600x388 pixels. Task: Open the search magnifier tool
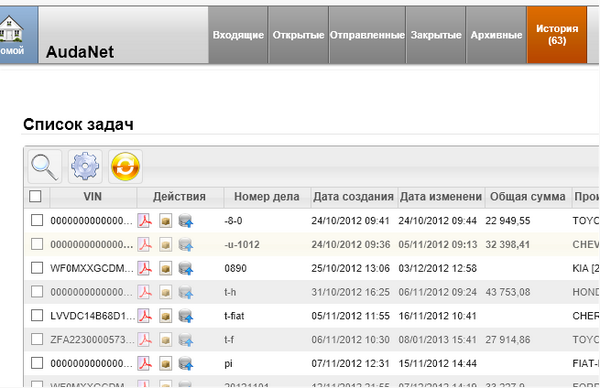[x=45, y=167]
